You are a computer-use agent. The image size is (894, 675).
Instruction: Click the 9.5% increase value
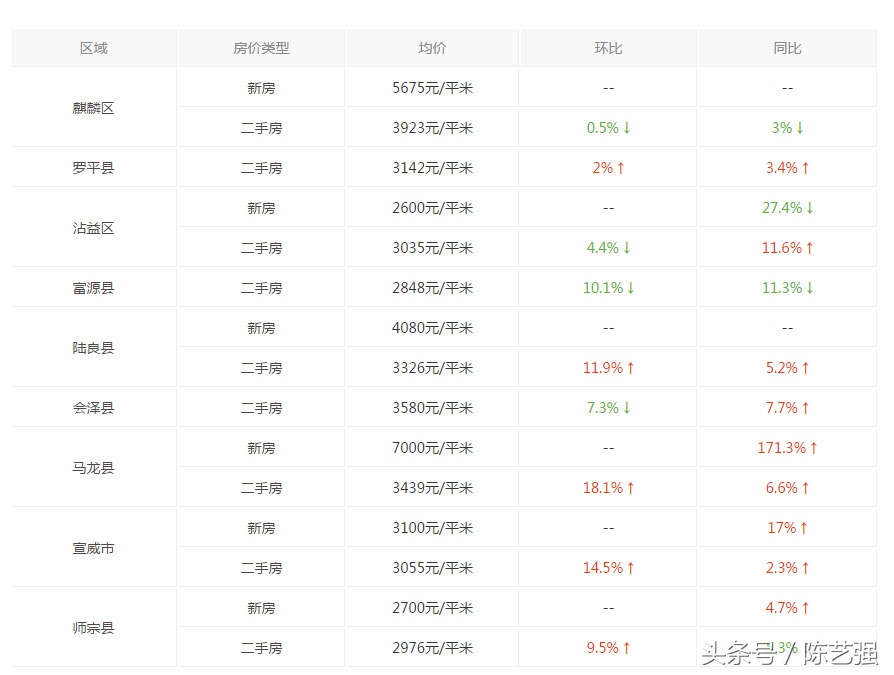608,648
